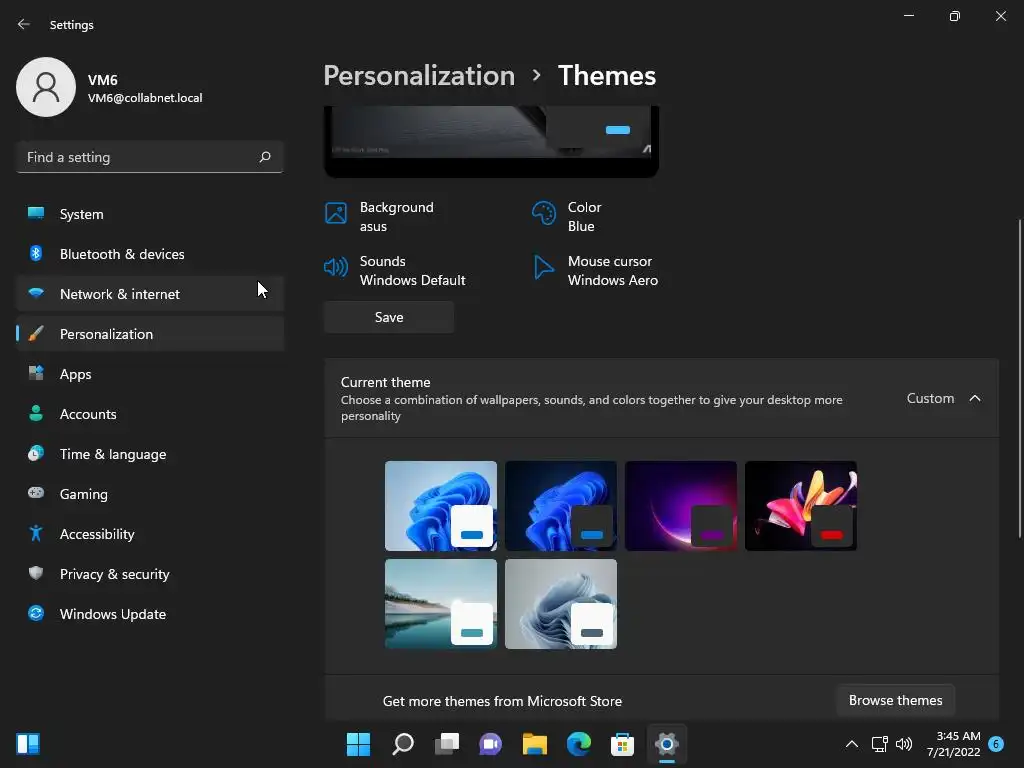Open the Gaming section

point(150,494)
